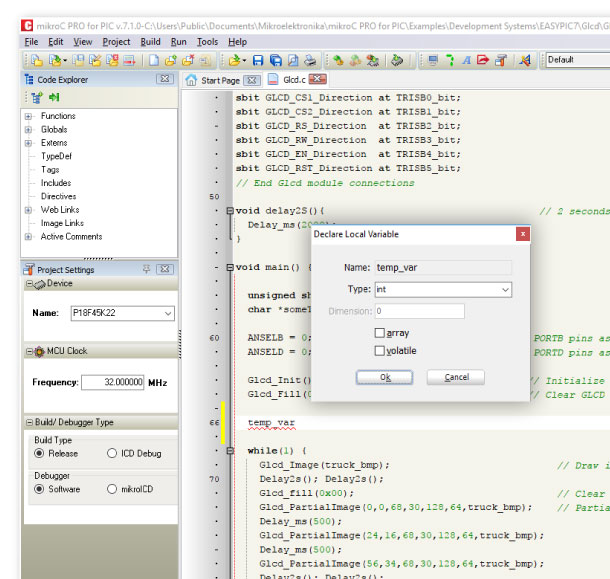Close the Start Page tab
This screenshot has width=610, height=579.
(x=252, y=81)
